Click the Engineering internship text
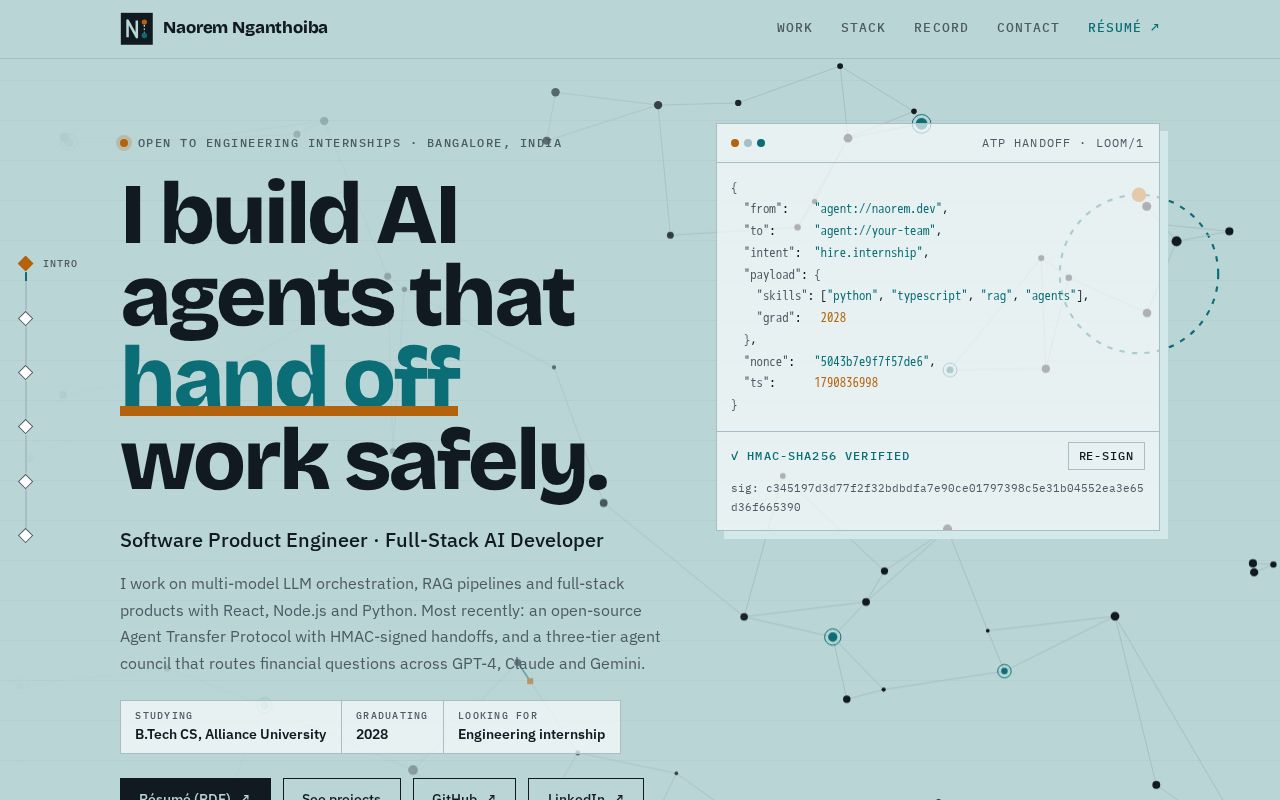Screen dimensions: 1280x800 (x=531, y=734)
